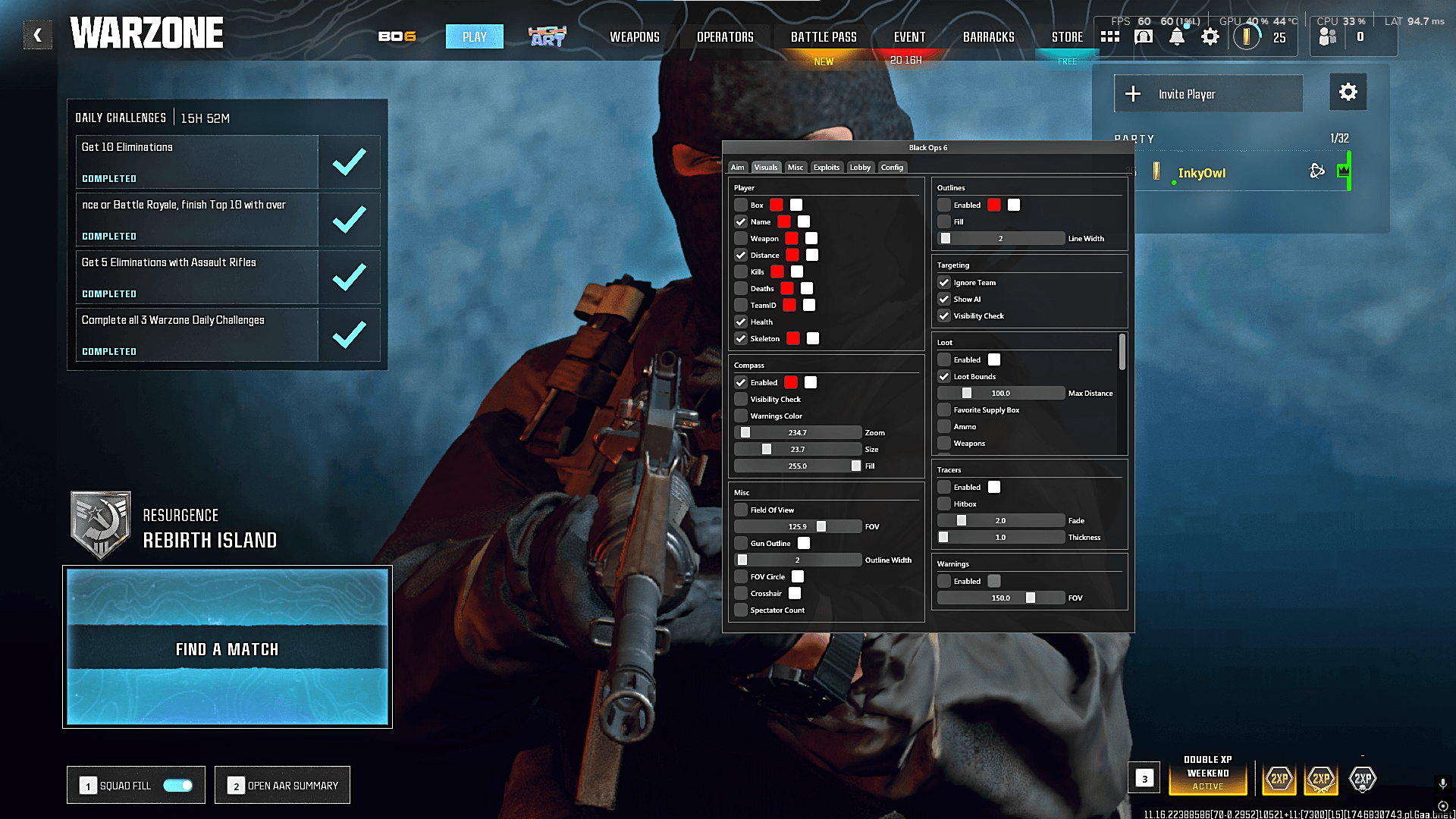Go back with the left chevron icon
The width and height of the screenshot is (1456, 819).
click(x=37, y=35)
